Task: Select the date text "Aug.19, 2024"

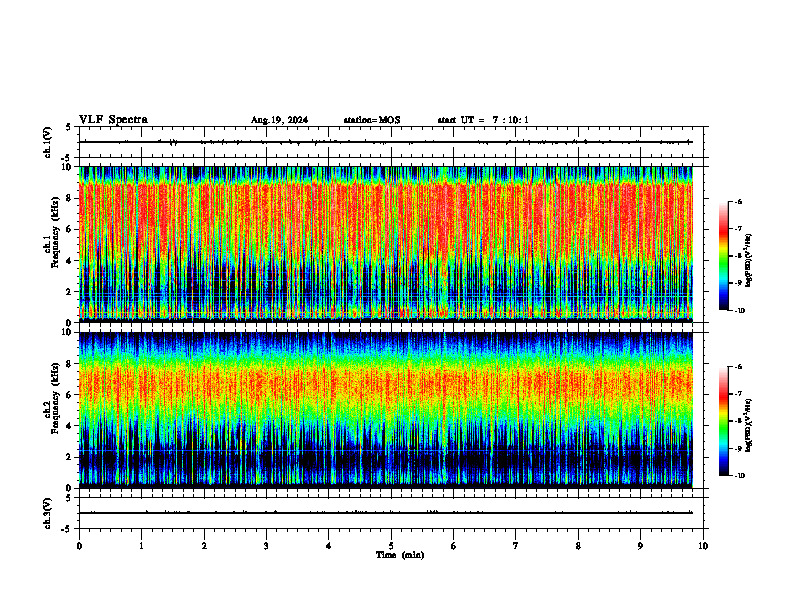Action: 279,120
